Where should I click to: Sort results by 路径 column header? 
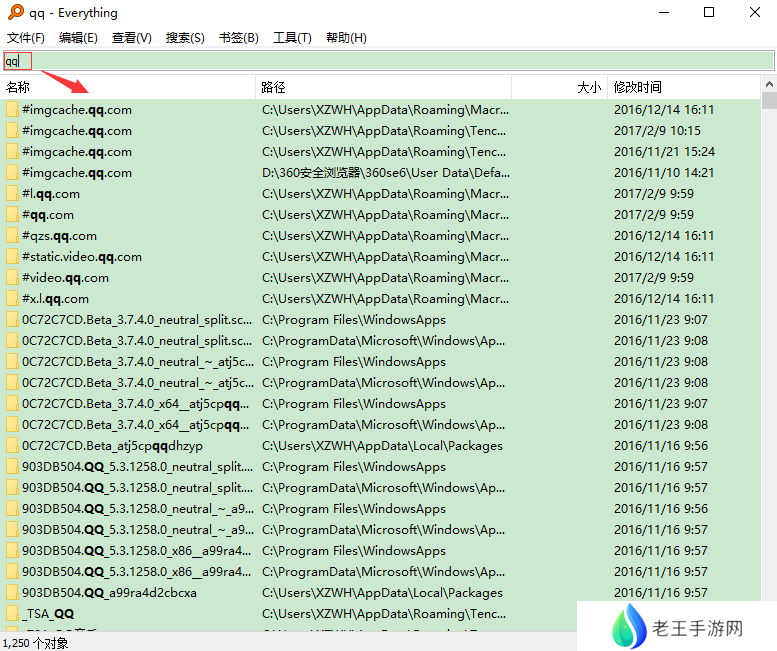(384, 87)
